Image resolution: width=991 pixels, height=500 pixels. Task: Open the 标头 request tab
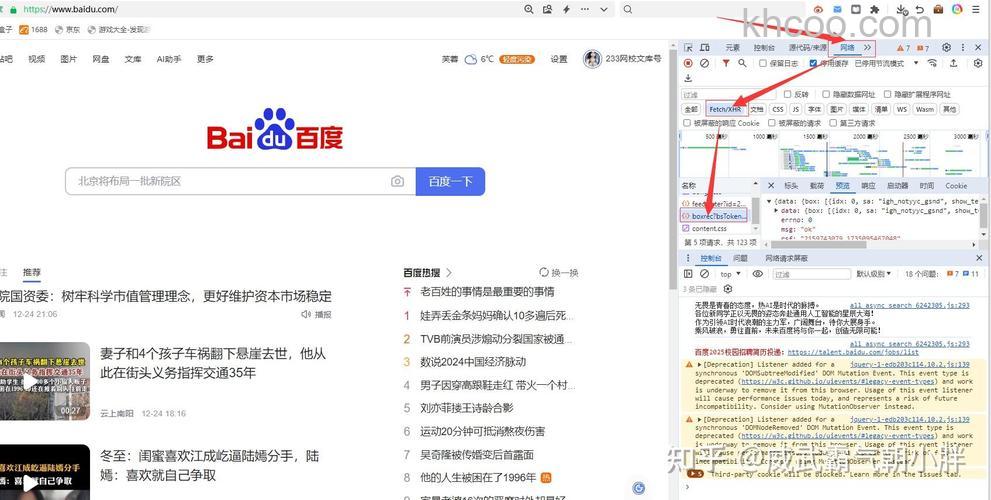(x=791, y=186)
